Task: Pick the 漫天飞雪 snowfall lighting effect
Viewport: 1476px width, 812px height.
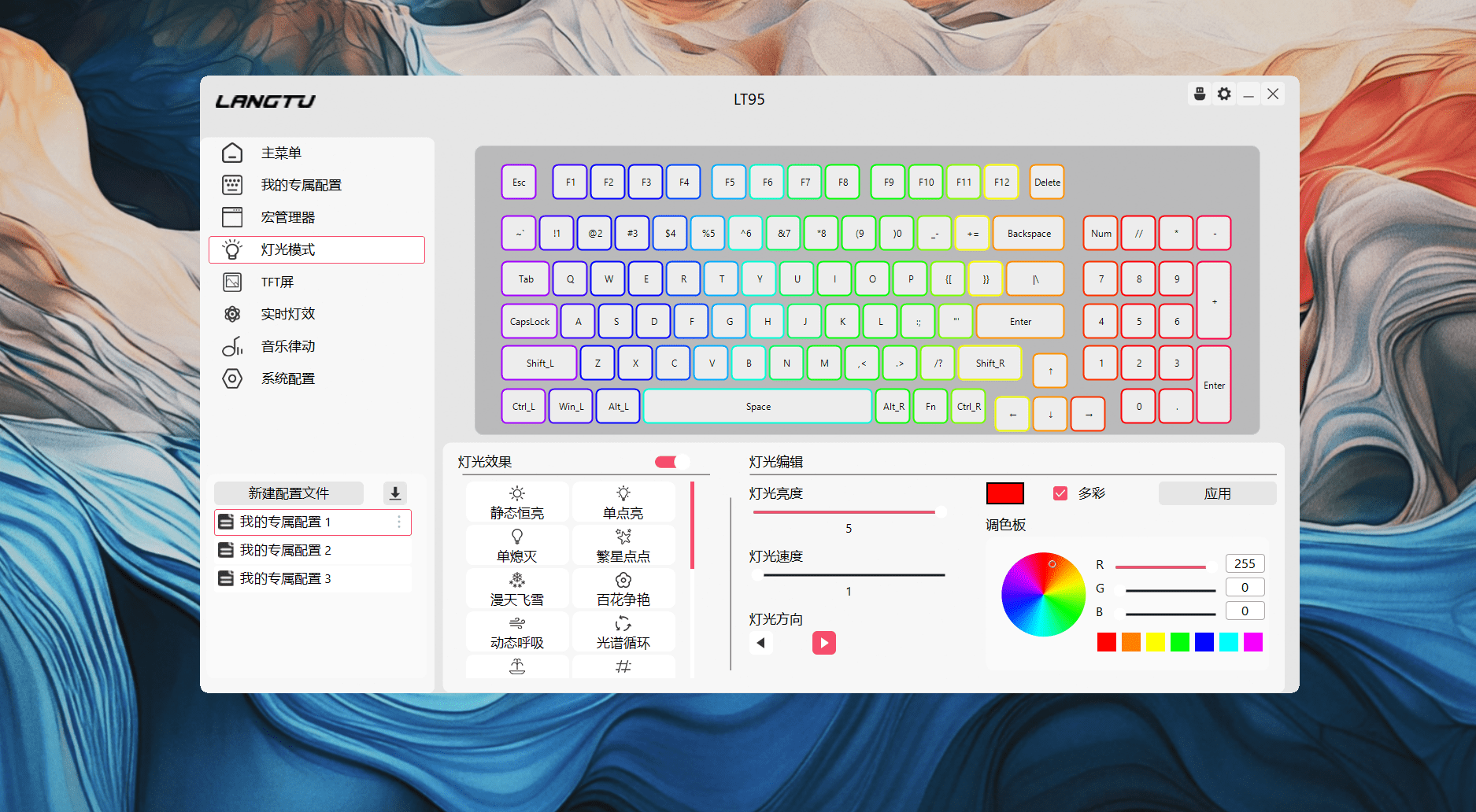Action: [x=517, y=589]
